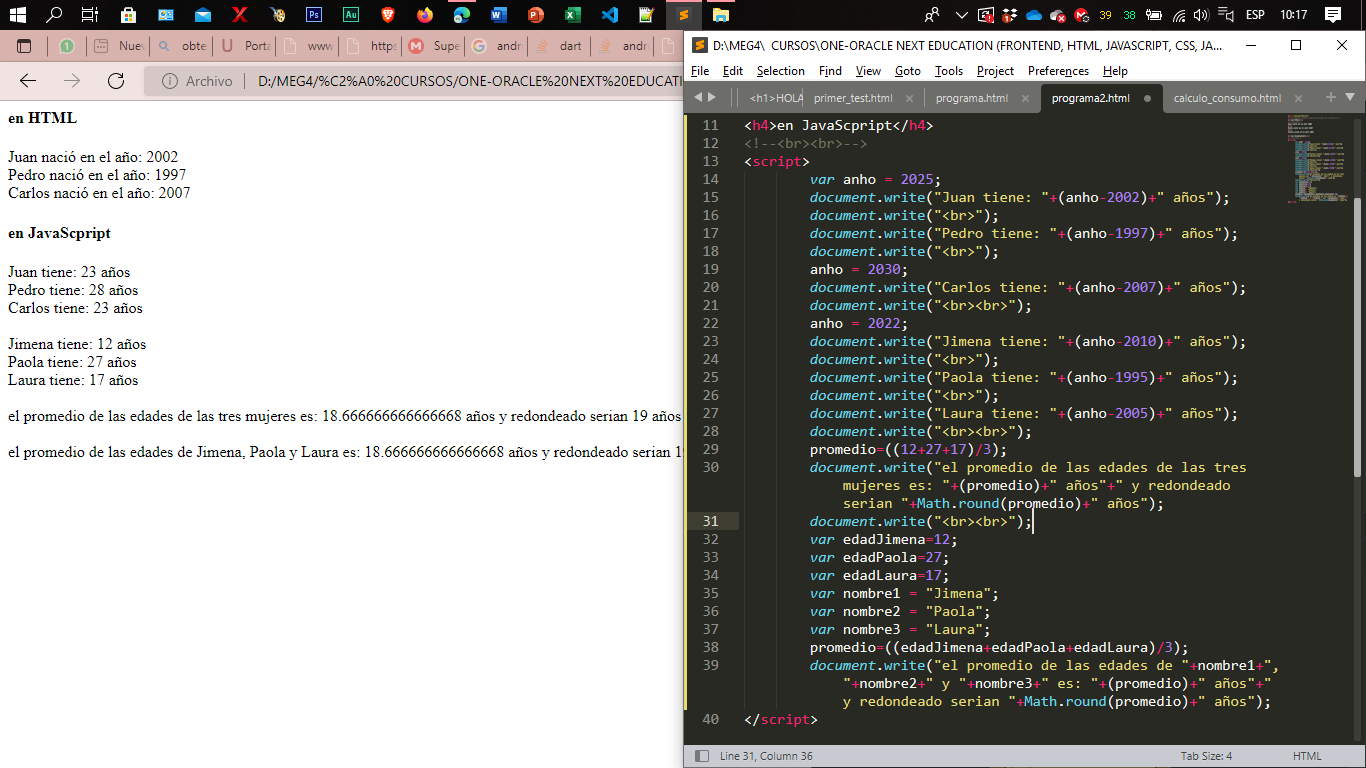The width and height of the screenshot is (1366, 768).
Task: Switch to the 'obte' search Edge tab
Action: (x=182, y=46)
